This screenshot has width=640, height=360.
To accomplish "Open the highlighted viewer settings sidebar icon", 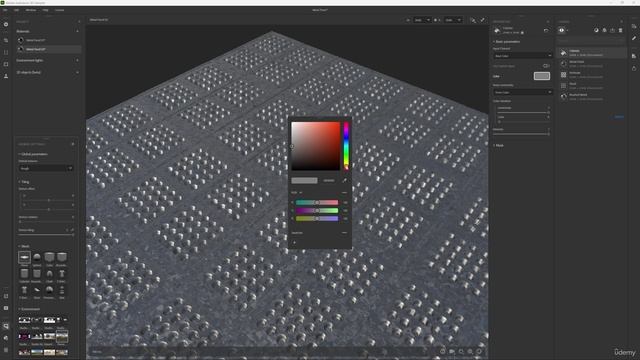I will click(6, 326).
